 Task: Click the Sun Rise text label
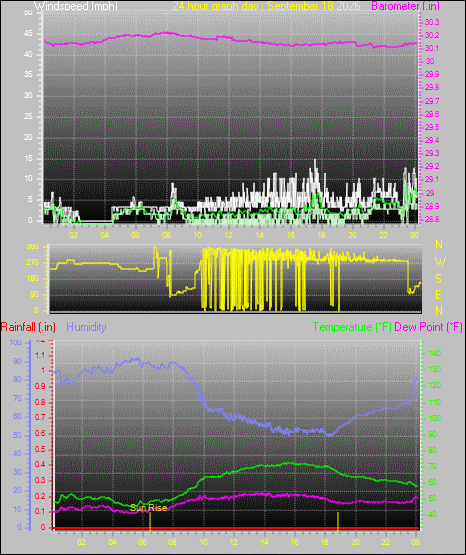tap(149, 508)
